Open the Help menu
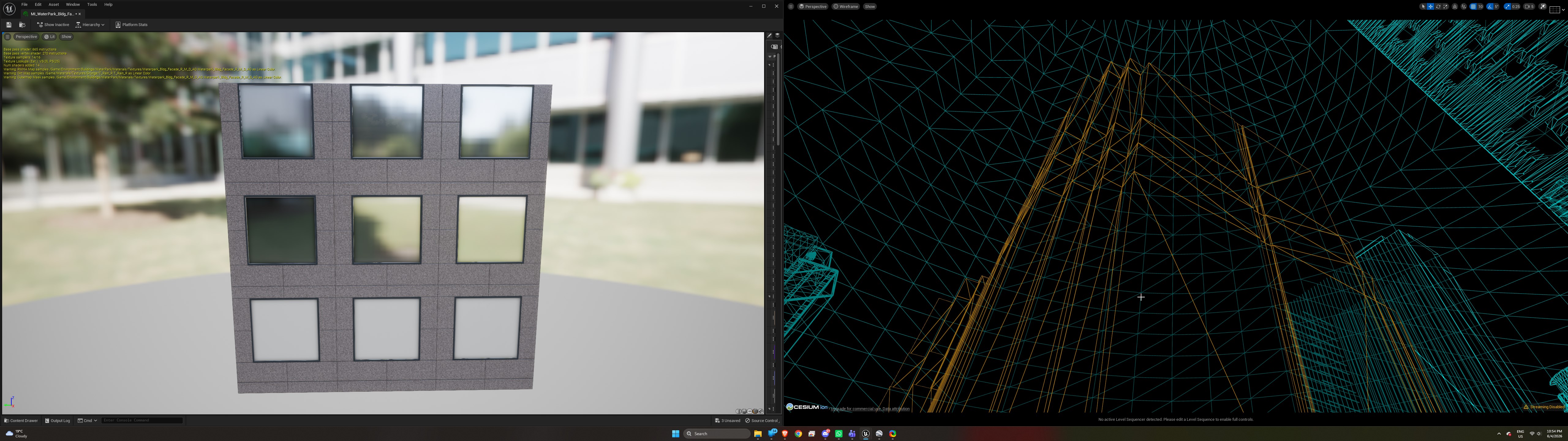The height and width of the screenshot is (441, 1568). click(108, 4)
